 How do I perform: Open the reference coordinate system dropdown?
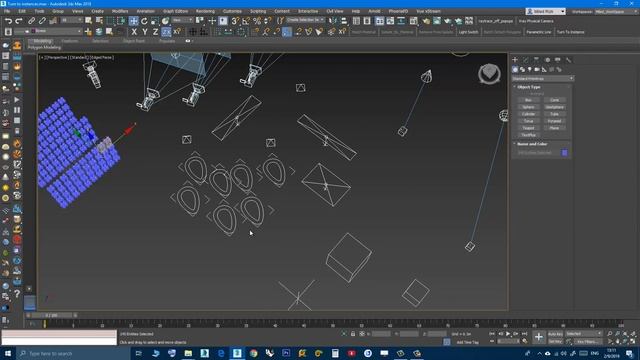point(182,20)
